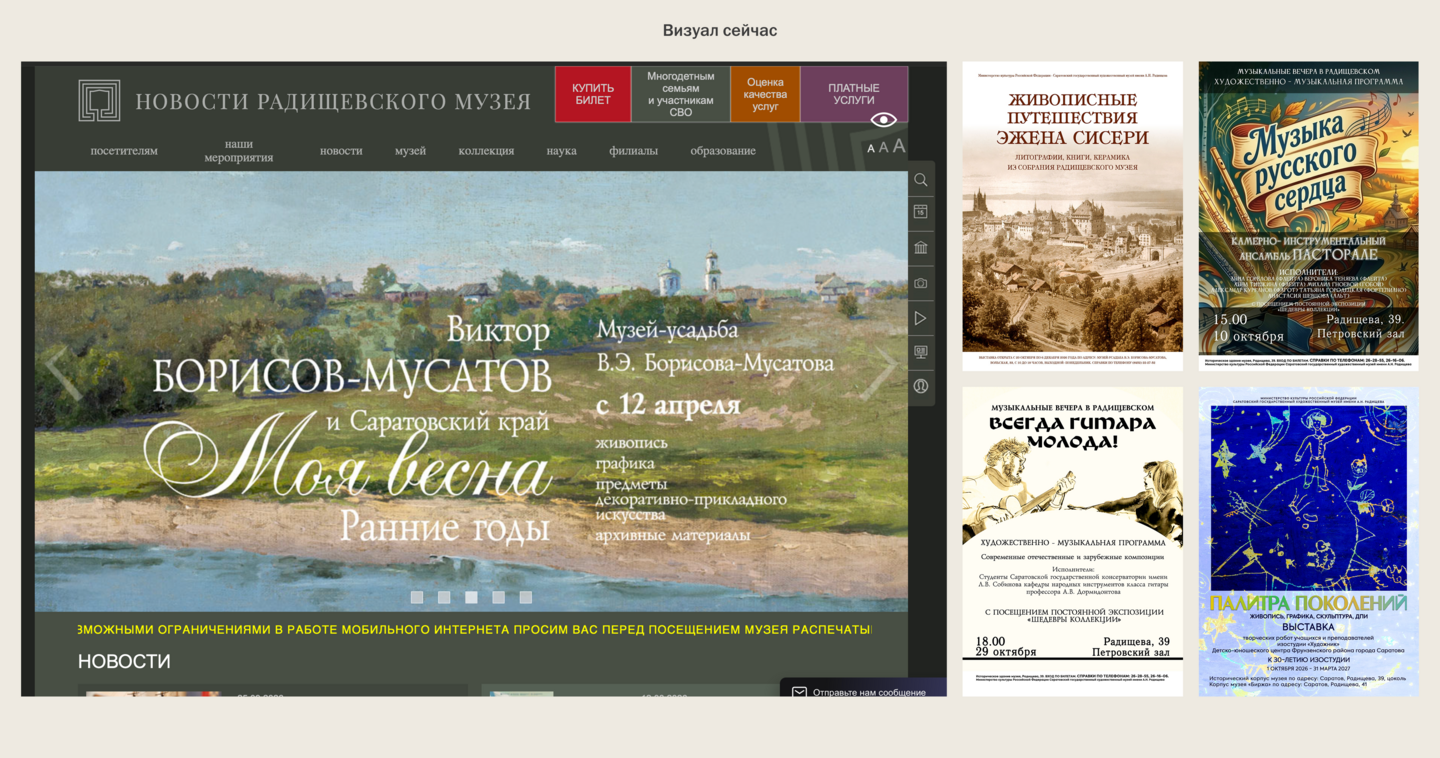
Task: Open the calendar icon in sidebar
Action: [921, 212]
